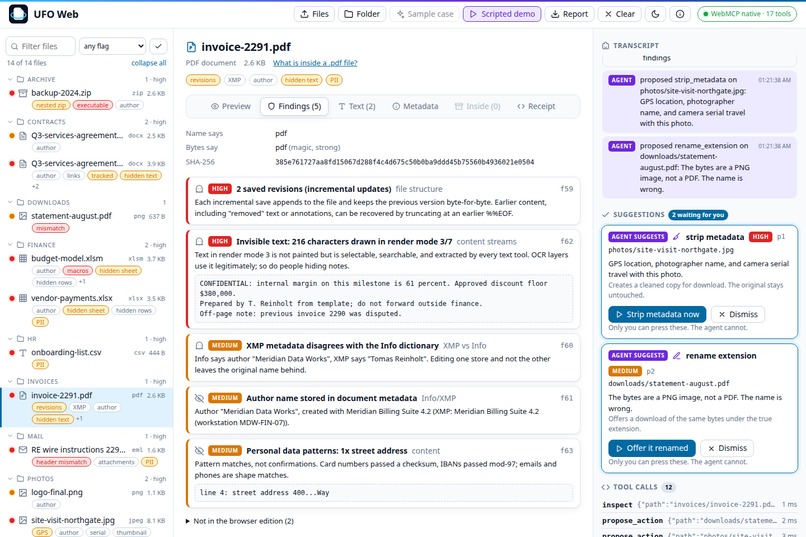
Task: Click the inspect tool call row
Action: 699,505
